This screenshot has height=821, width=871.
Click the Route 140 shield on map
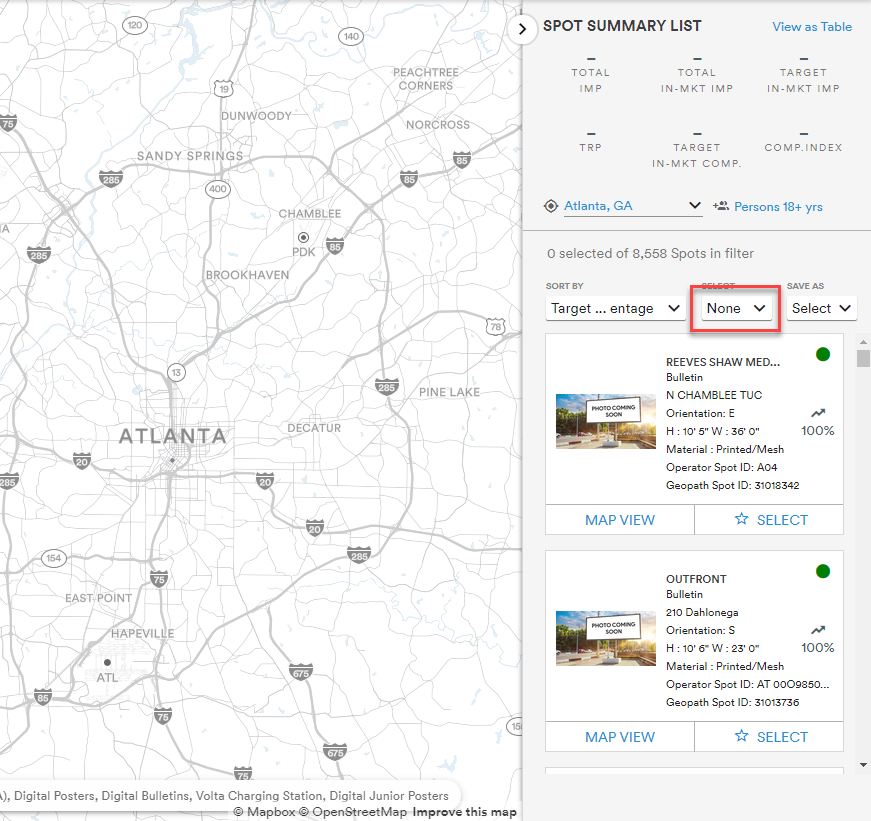(351, 37)
